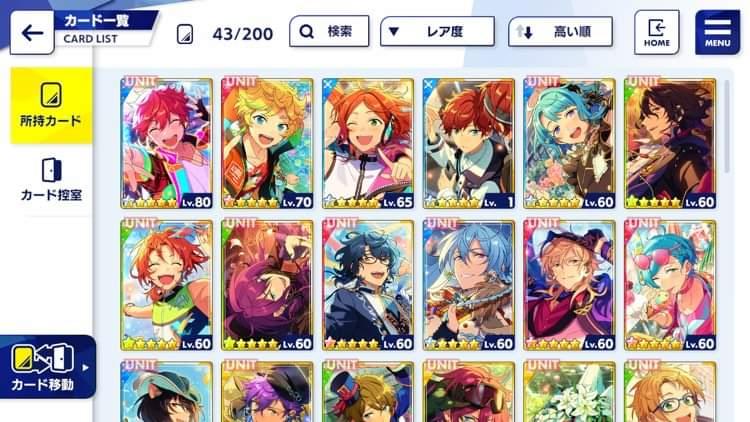Pick the card with pink sunglasses

pos(670,285)
